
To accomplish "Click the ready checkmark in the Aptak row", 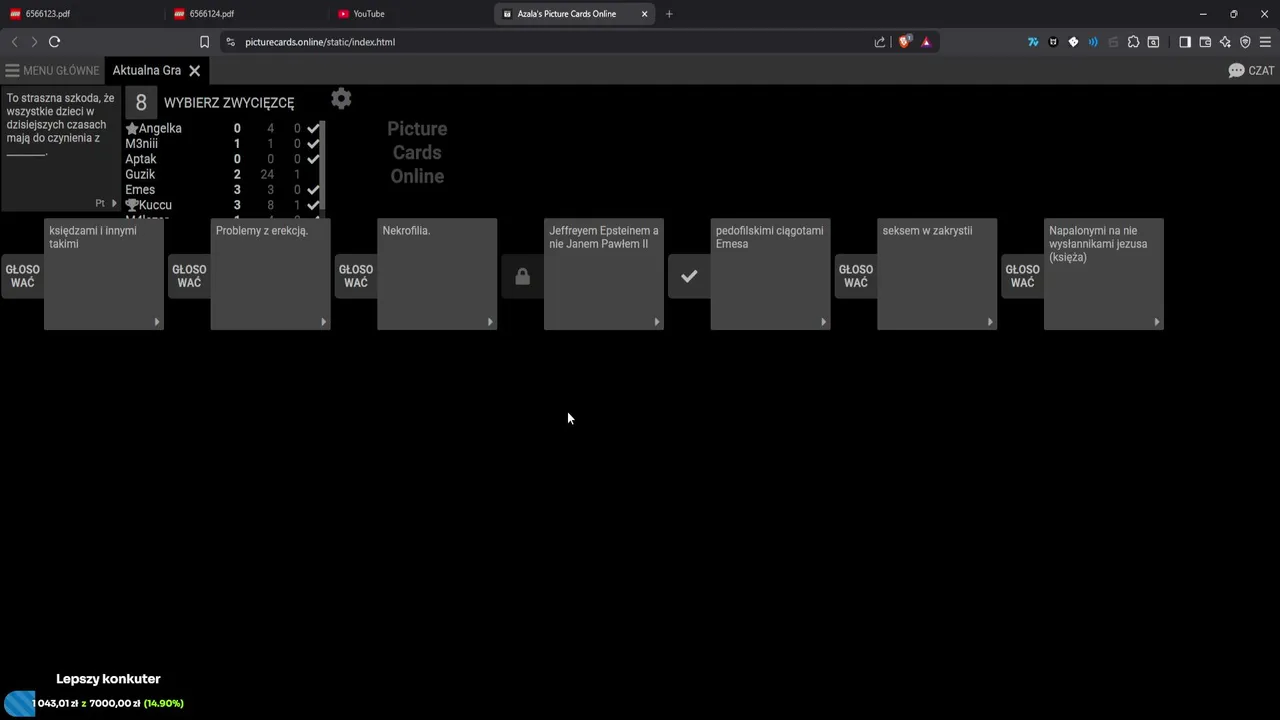I will pos(313,159).
